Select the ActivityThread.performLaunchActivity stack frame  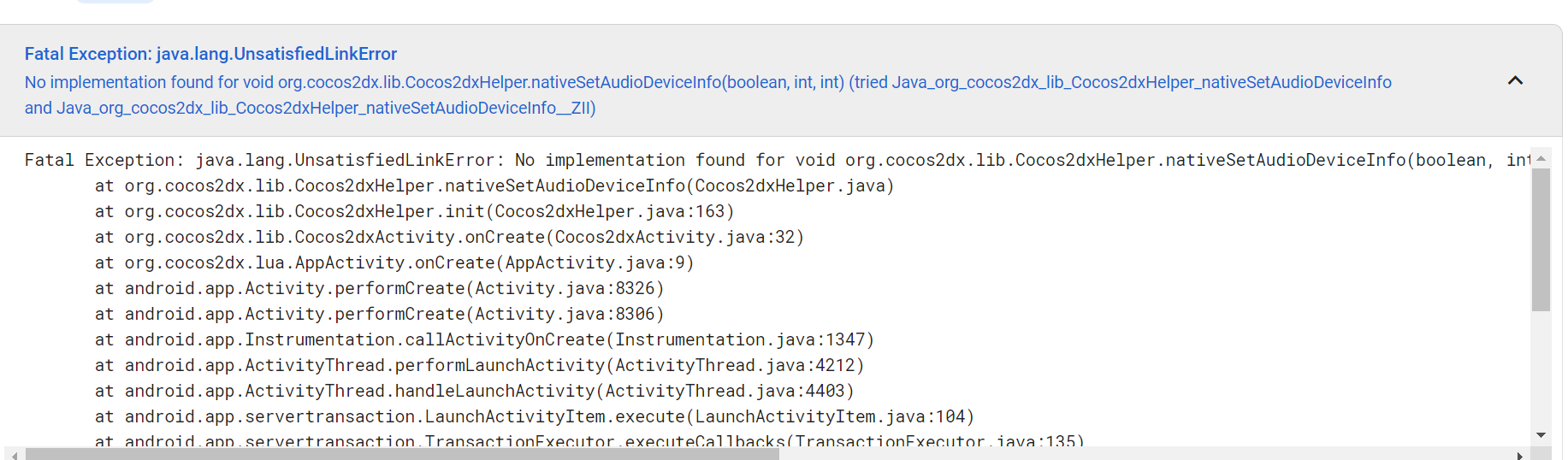tap(479, 365)
